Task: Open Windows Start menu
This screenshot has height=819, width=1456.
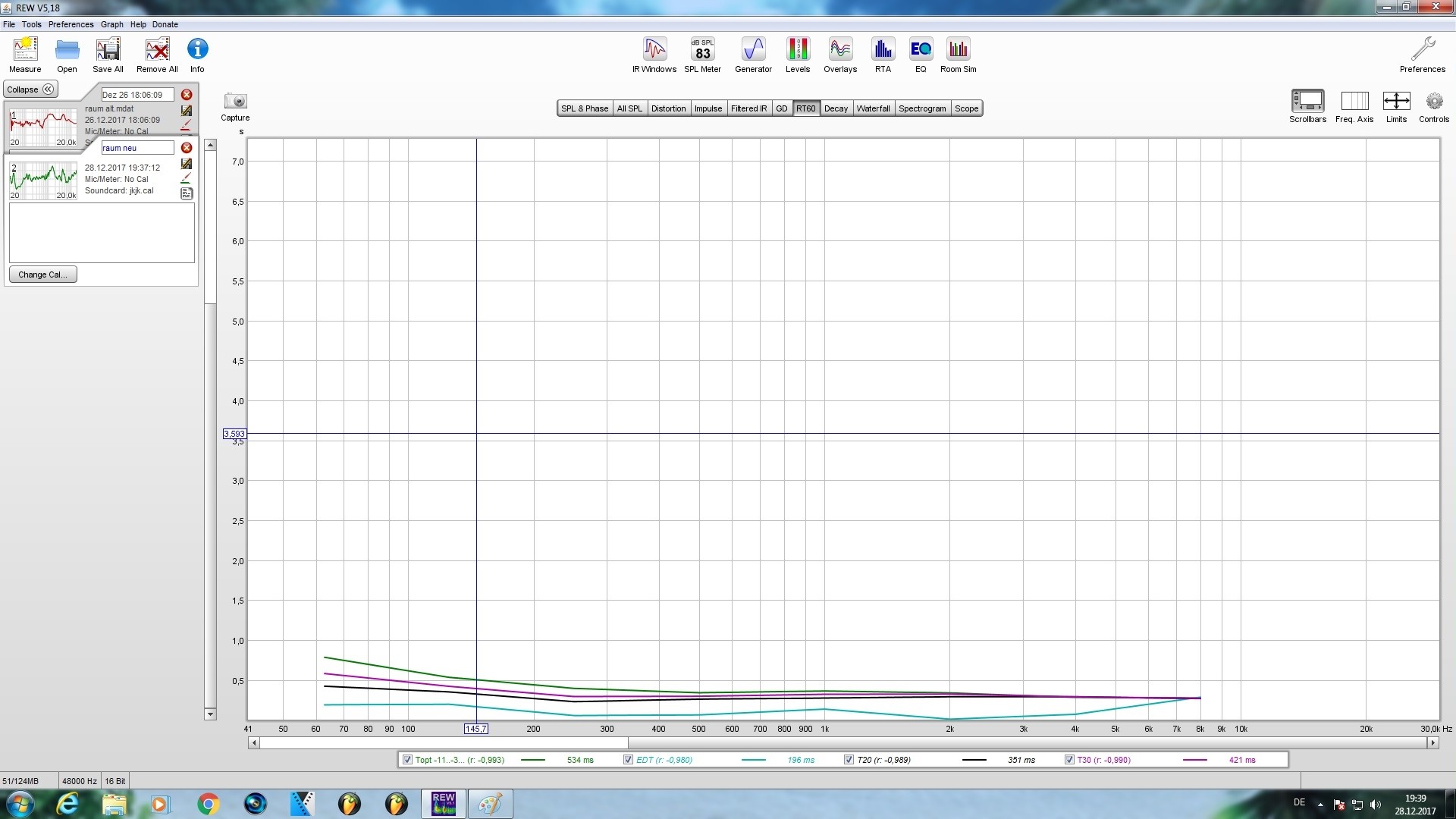Action: point(20,803)
